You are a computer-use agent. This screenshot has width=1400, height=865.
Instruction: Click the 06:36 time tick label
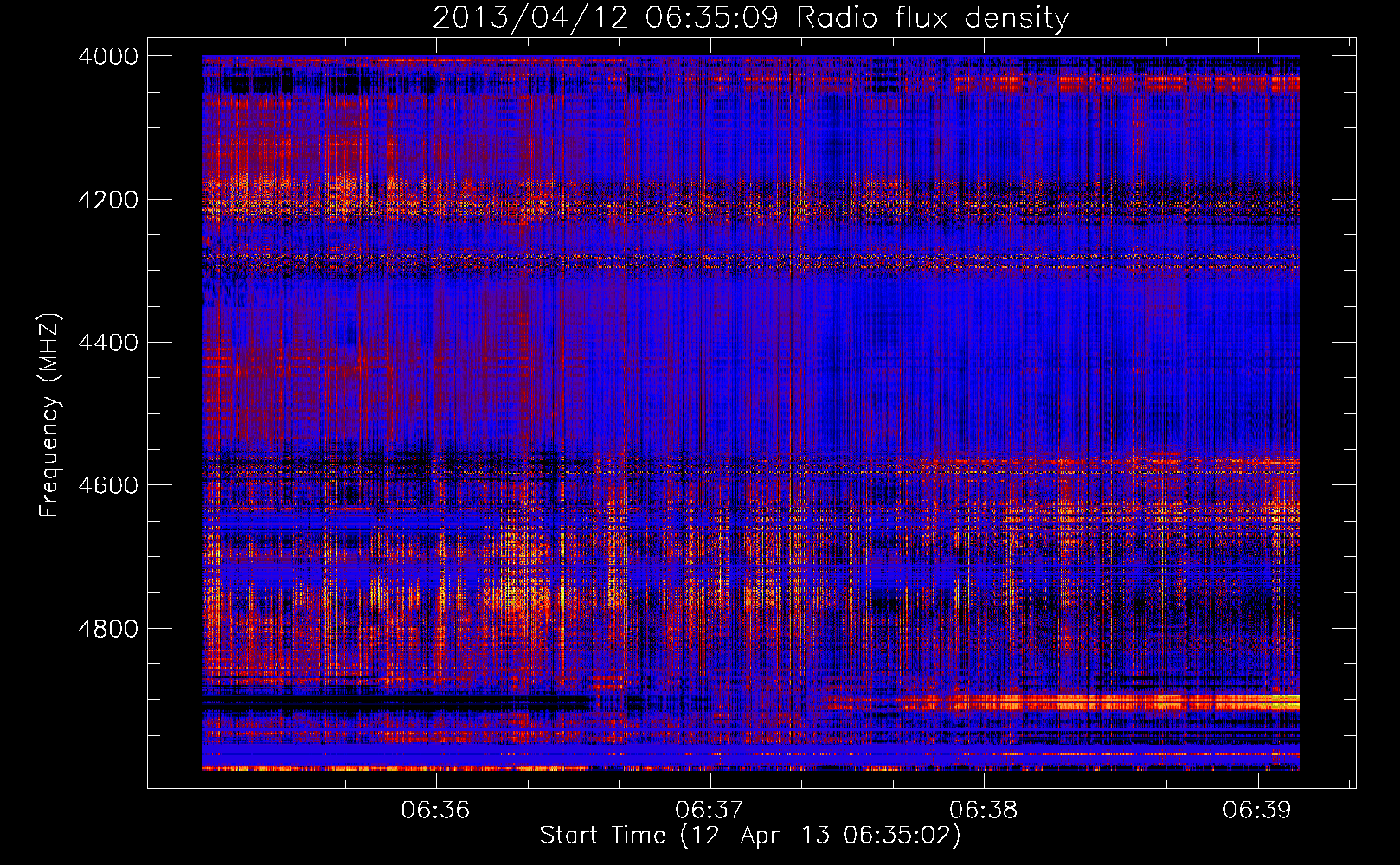435,811
